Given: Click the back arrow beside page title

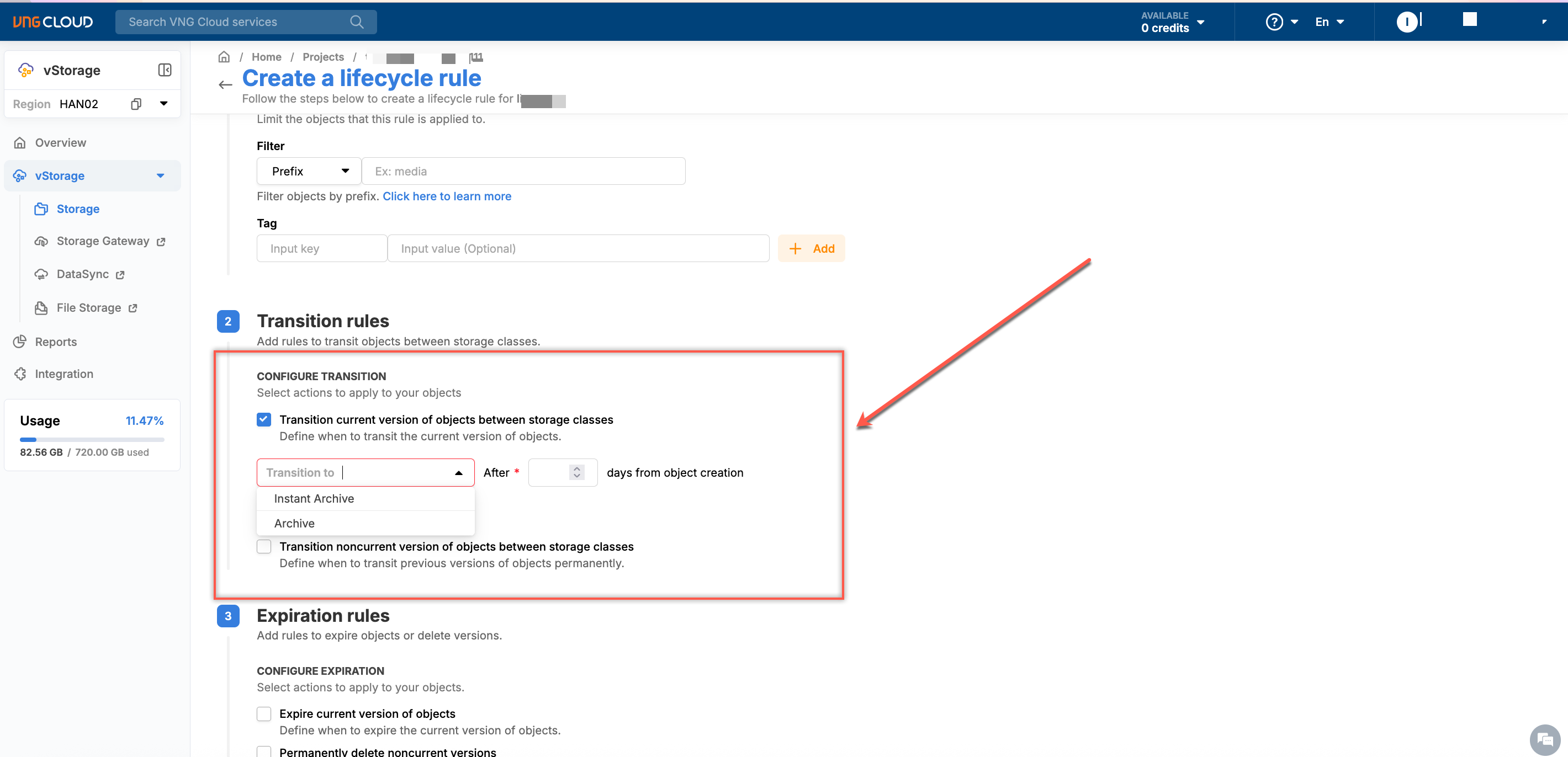Looking at the screenshot, I should (x=225, y=84).
